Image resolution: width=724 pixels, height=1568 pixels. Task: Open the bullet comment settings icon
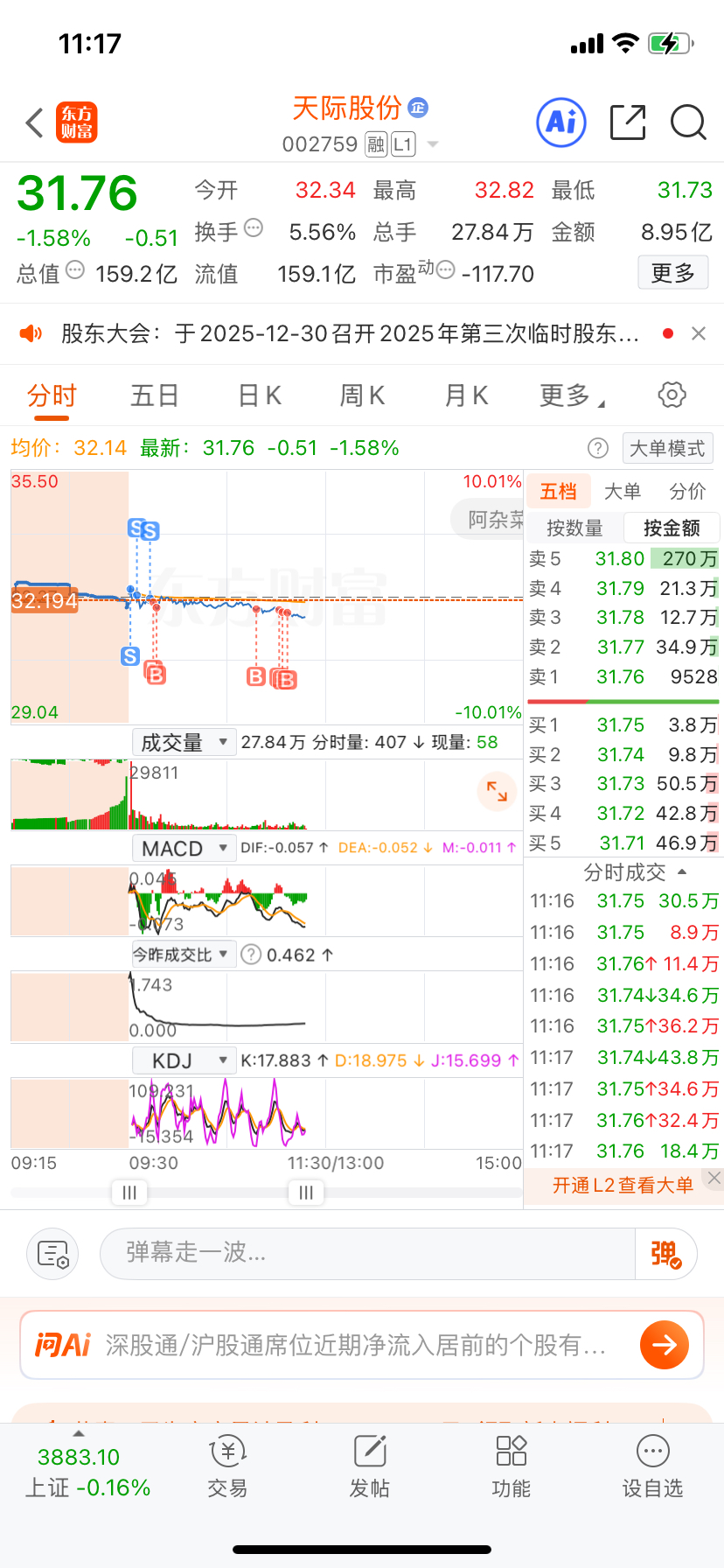click(52, 1254)
